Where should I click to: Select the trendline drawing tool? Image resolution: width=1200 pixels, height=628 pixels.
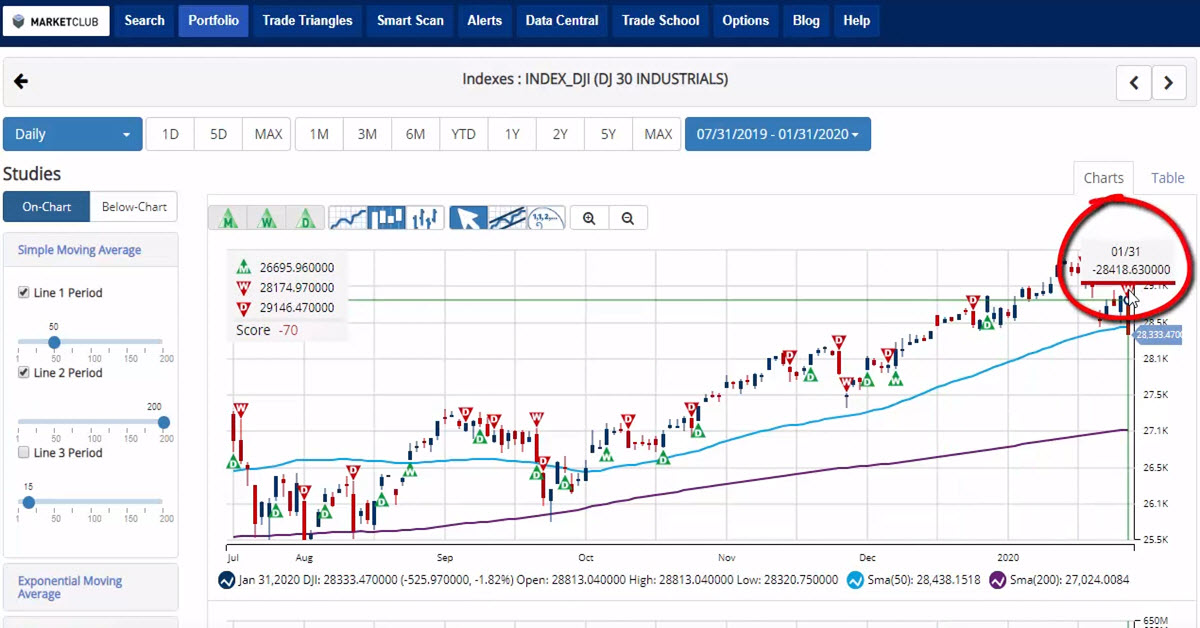(505, 217)
